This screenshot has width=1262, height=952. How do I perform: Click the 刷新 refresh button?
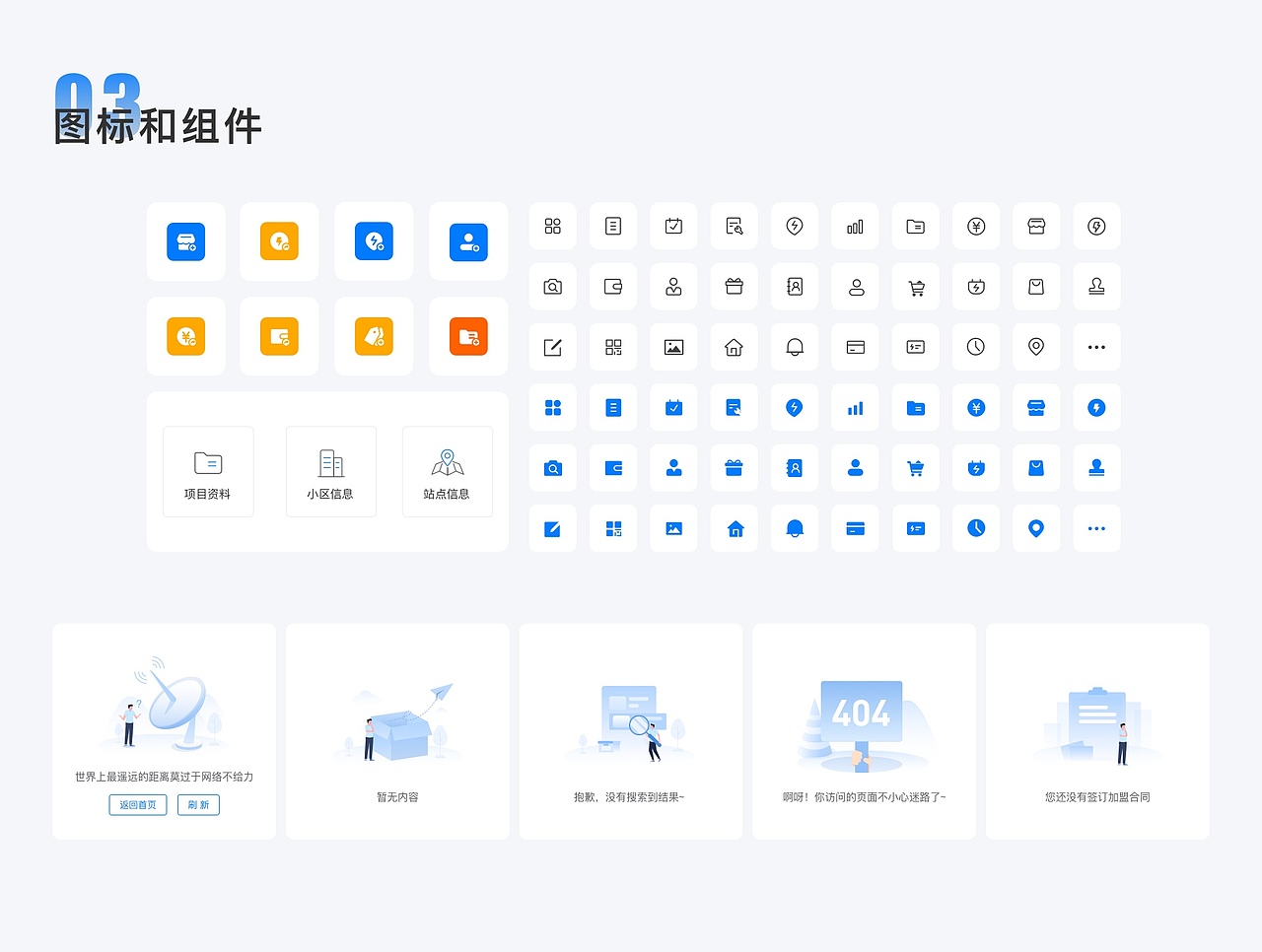[198, 804]
